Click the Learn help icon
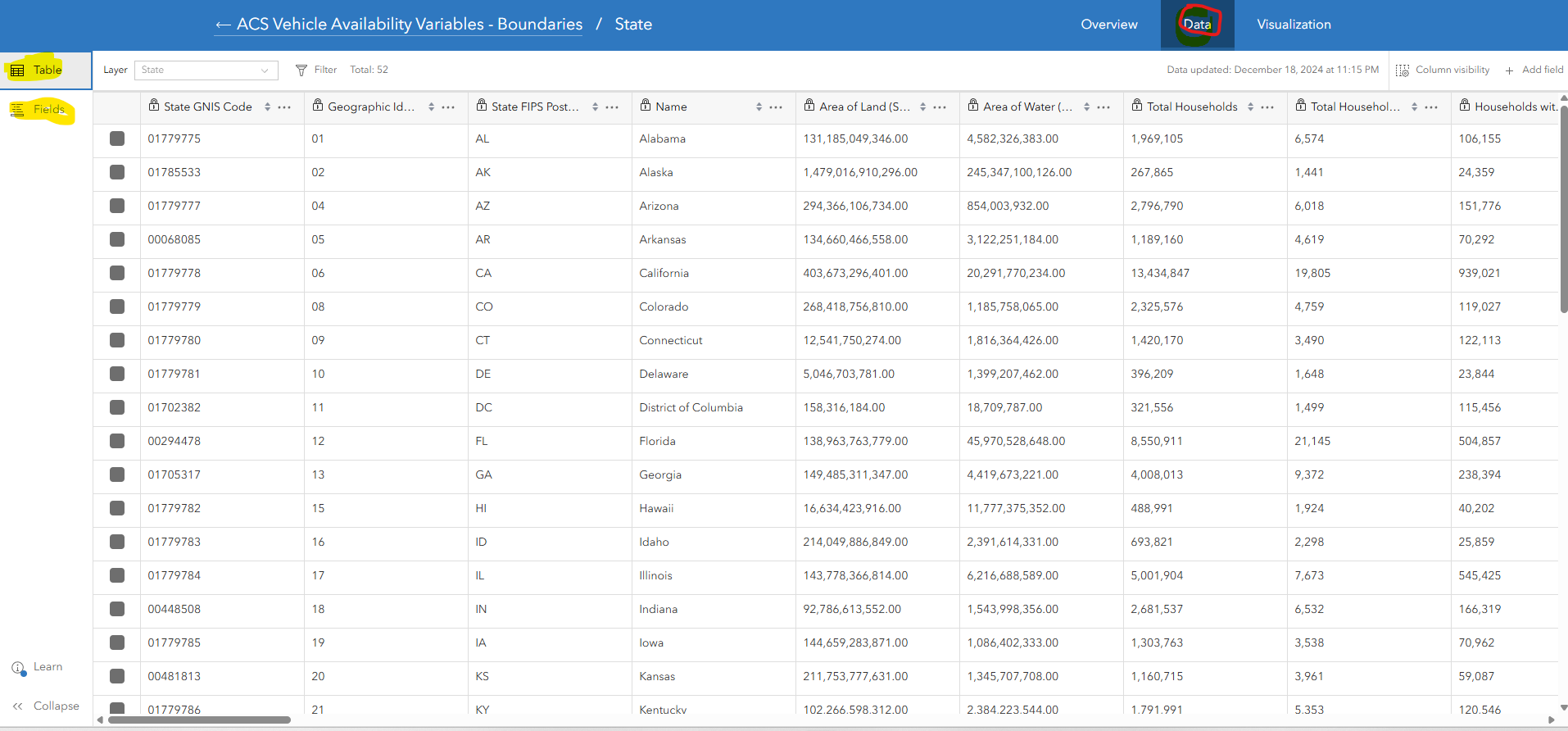 tap(18, 668)
